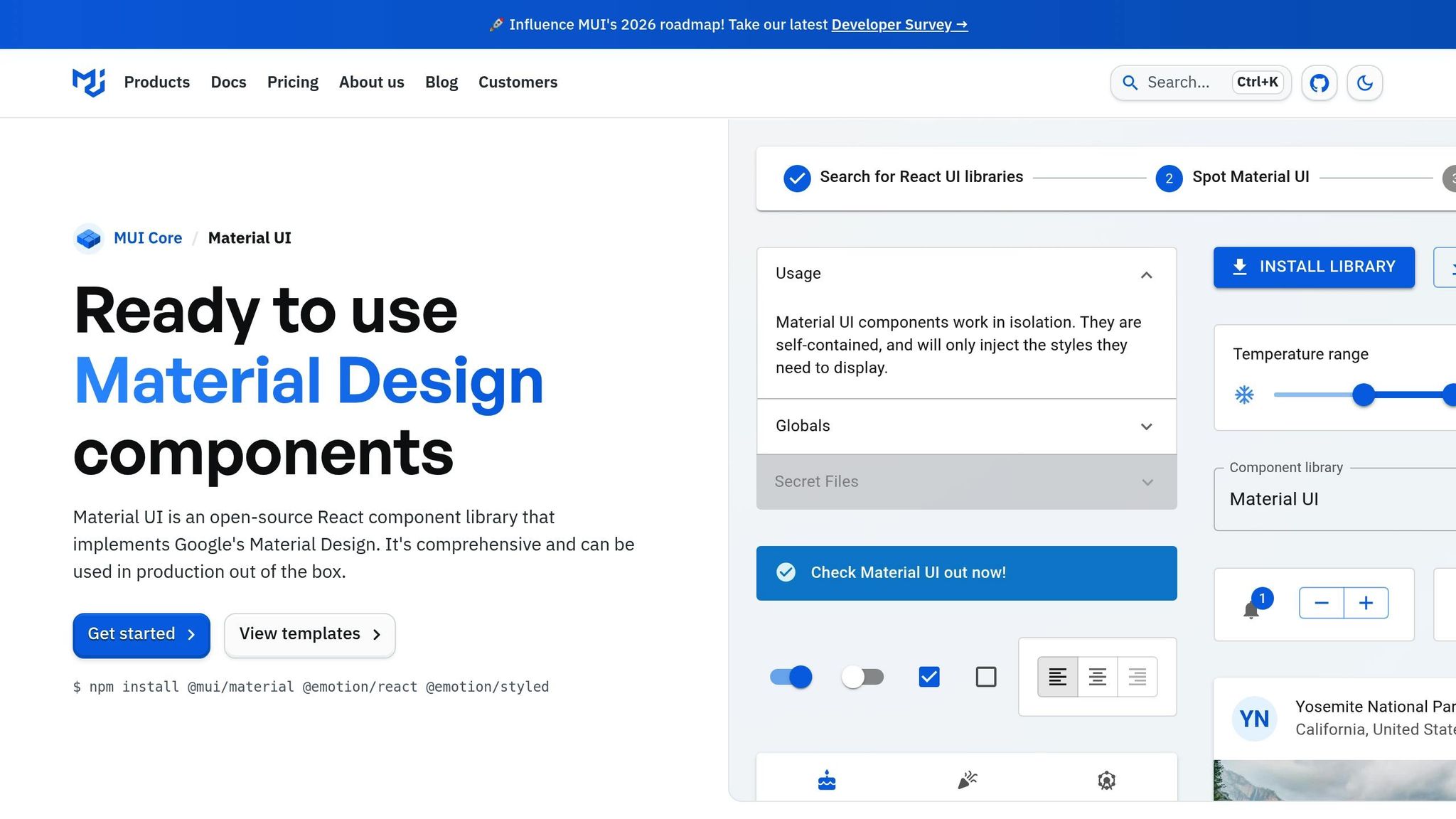Image resolution: width=1456 pixels, height=819 pixels.
Task: Select the center align text icon
Action: [1097, 677]
